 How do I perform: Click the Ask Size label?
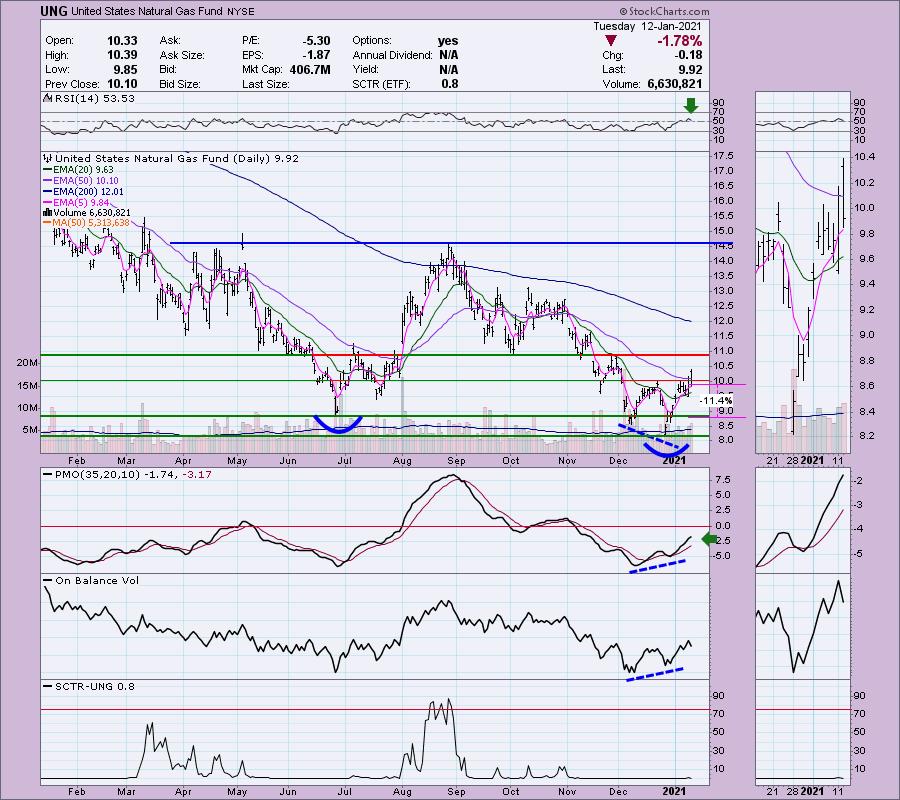click(181, 55)
